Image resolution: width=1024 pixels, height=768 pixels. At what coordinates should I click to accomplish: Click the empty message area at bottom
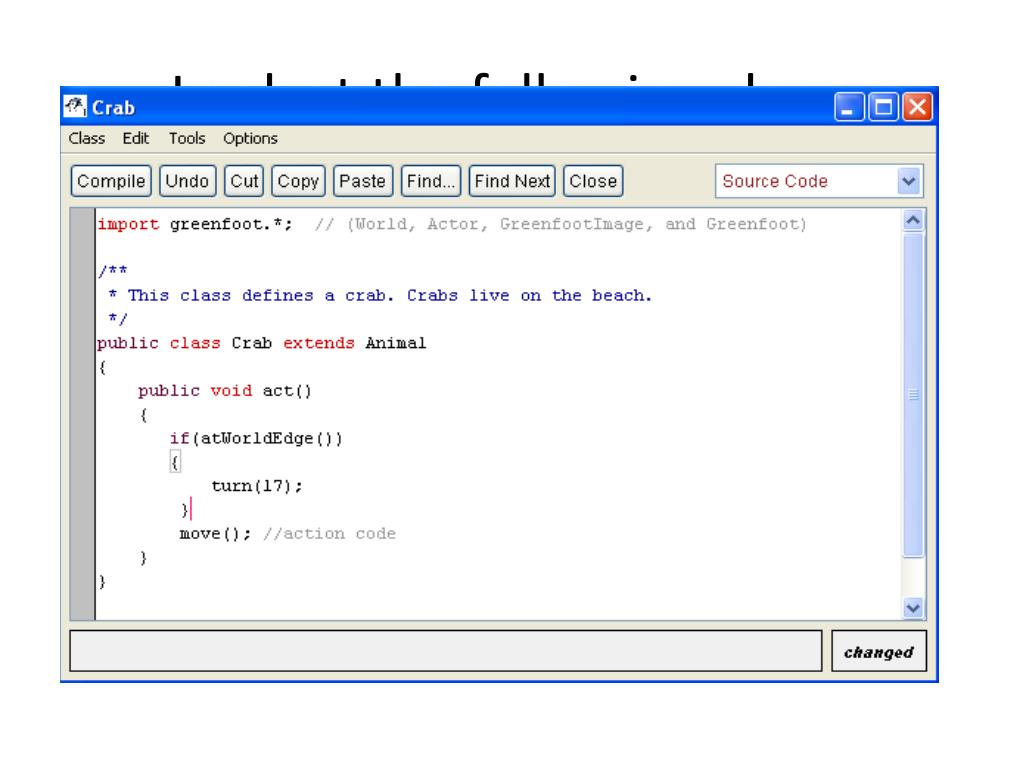[445, 651]
